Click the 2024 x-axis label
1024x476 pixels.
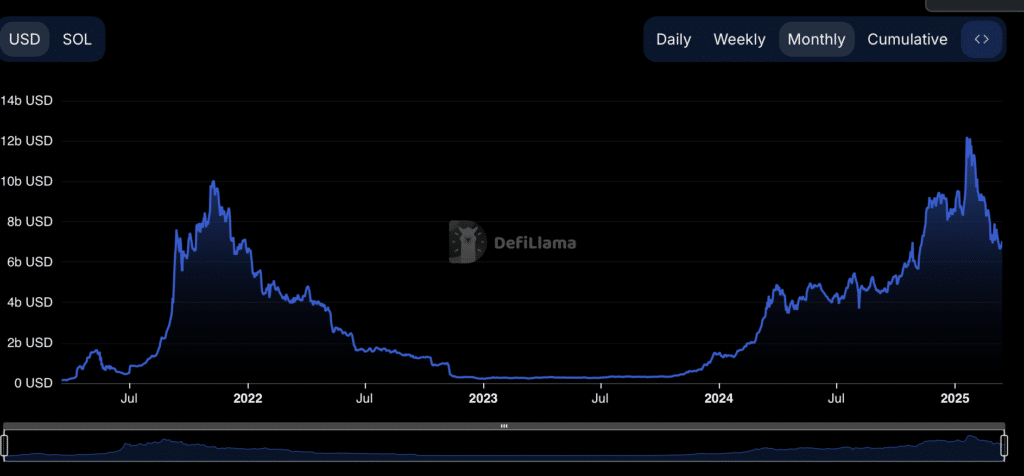[x=719, y=398]
